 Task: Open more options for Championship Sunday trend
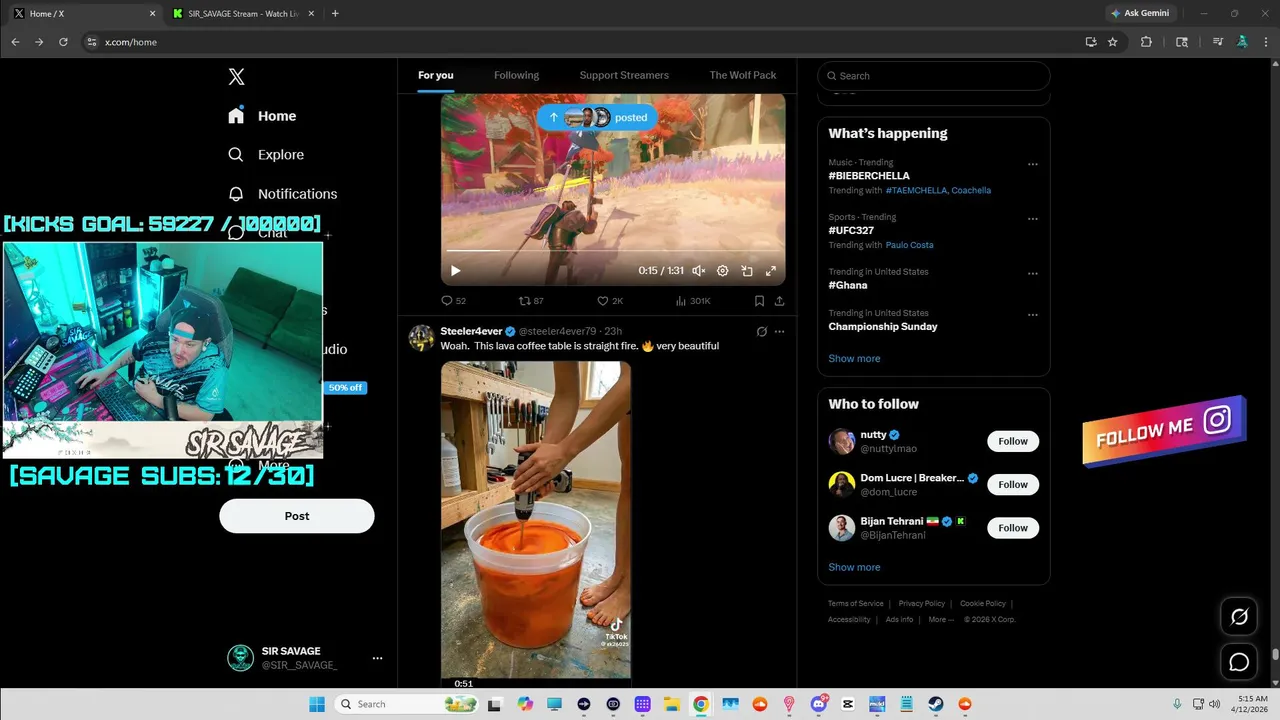point(1033,314)
